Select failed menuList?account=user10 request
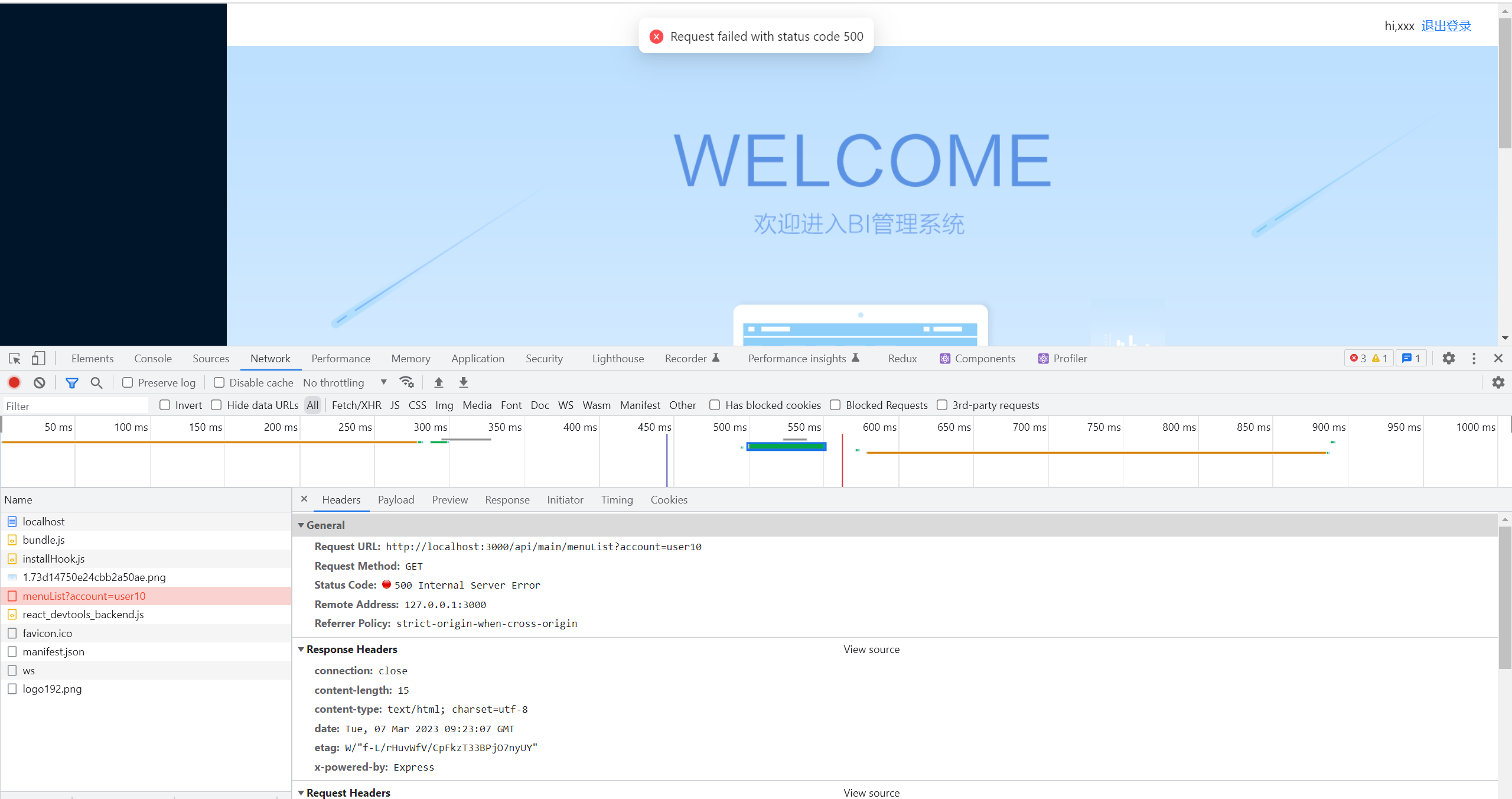Viewport: 1512px width, 799px height. (x=146, y=596)
